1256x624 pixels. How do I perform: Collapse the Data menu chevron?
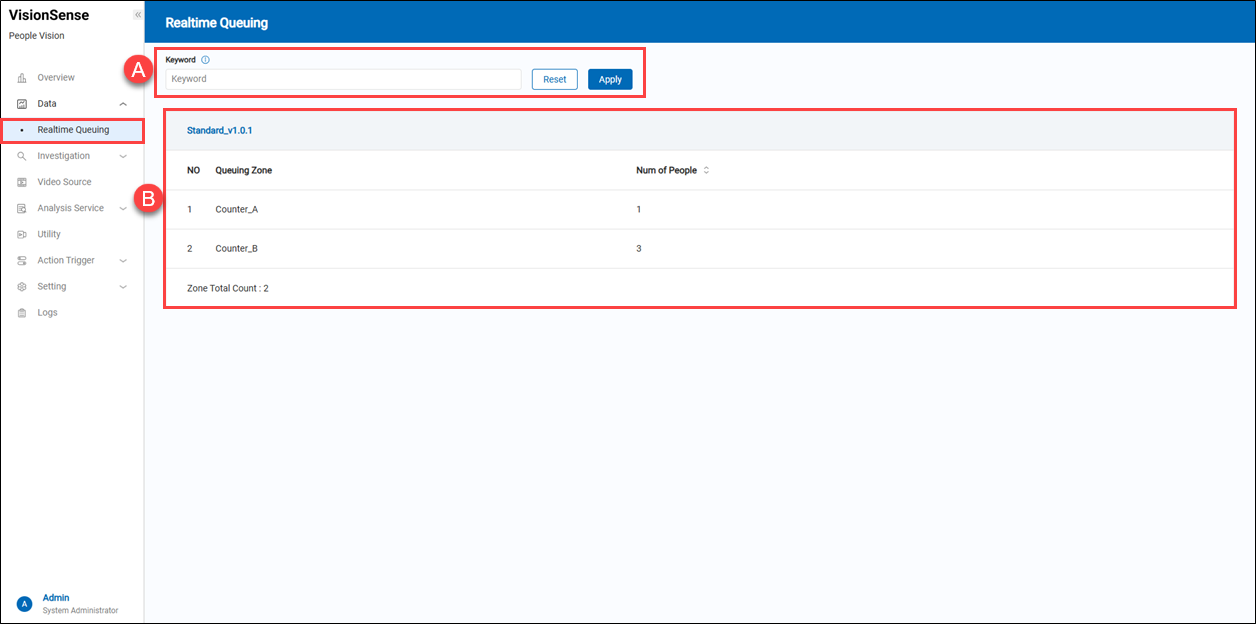pos(123,104)
